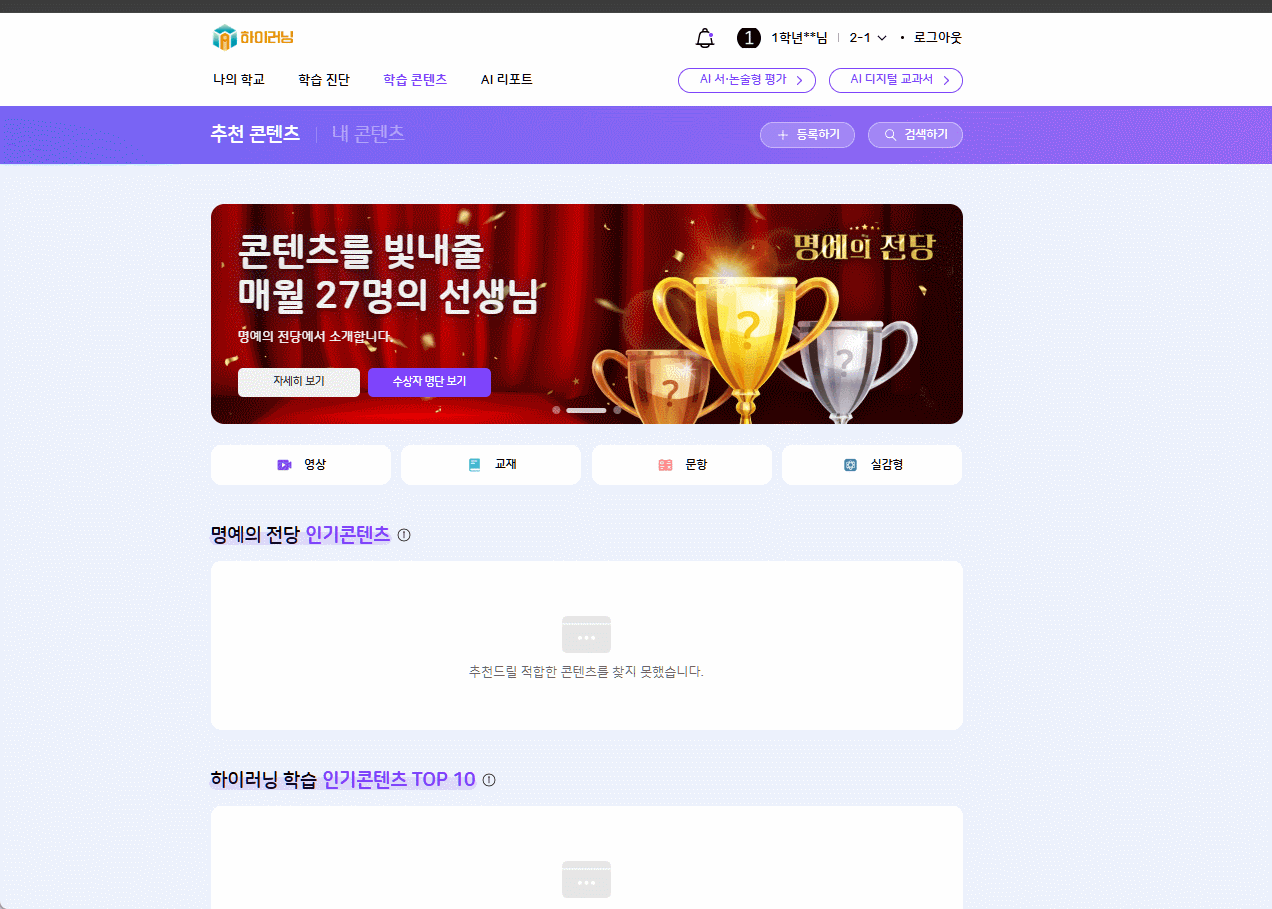Click the 로그아웃 link
This screenshot has width=1272, height=909.
[x=937, y=38]
